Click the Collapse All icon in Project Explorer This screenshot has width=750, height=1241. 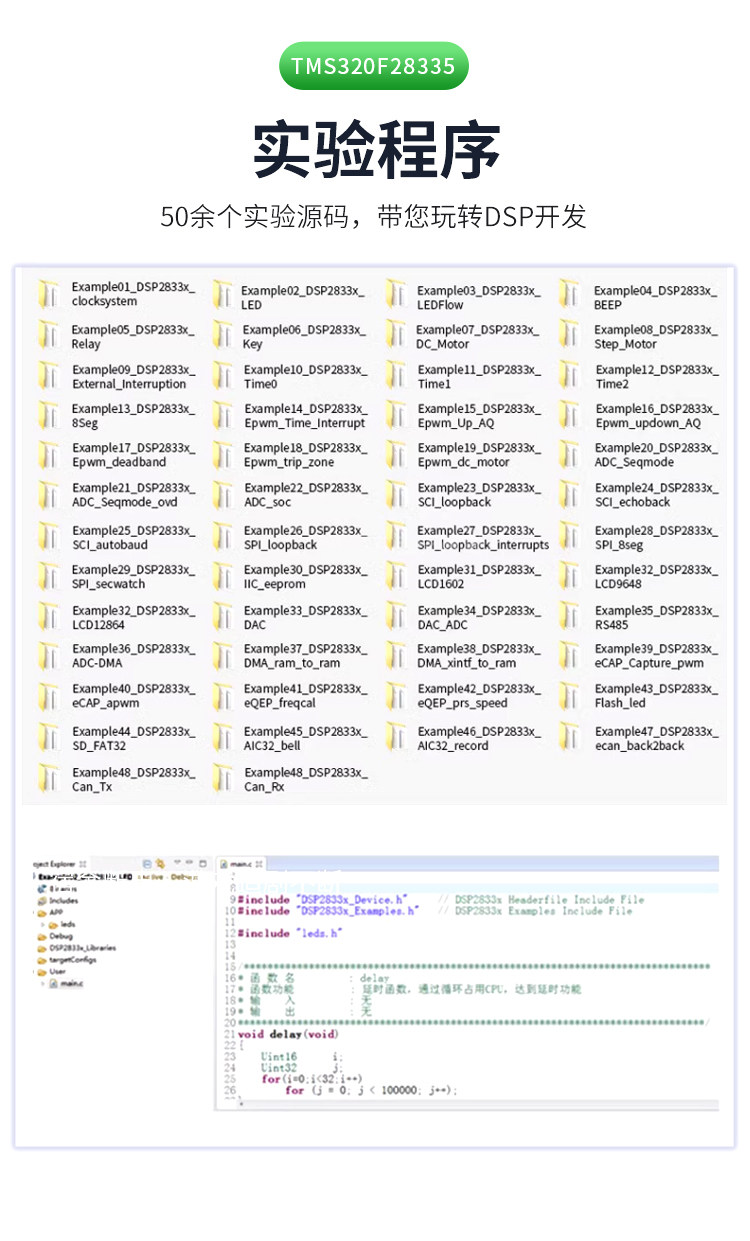click(147, 863)
